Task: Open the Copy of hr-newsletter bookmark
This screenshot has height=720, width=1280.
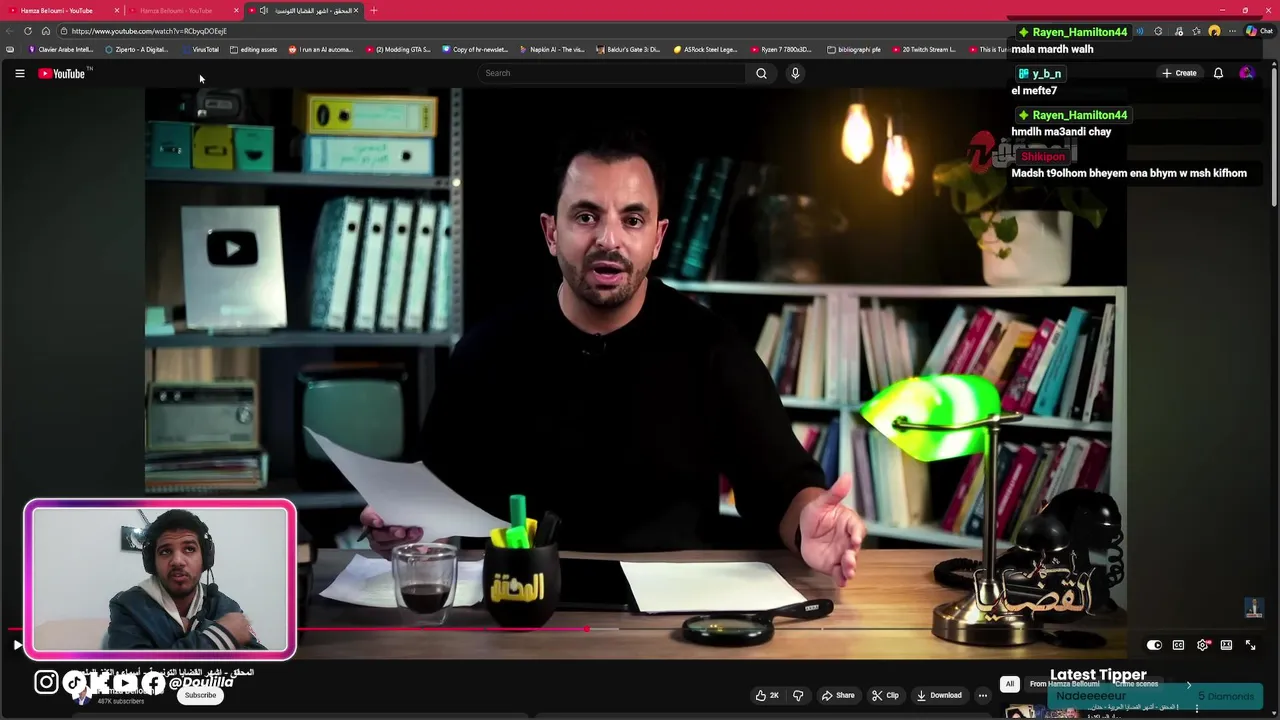Action: (x=475, y=49)
